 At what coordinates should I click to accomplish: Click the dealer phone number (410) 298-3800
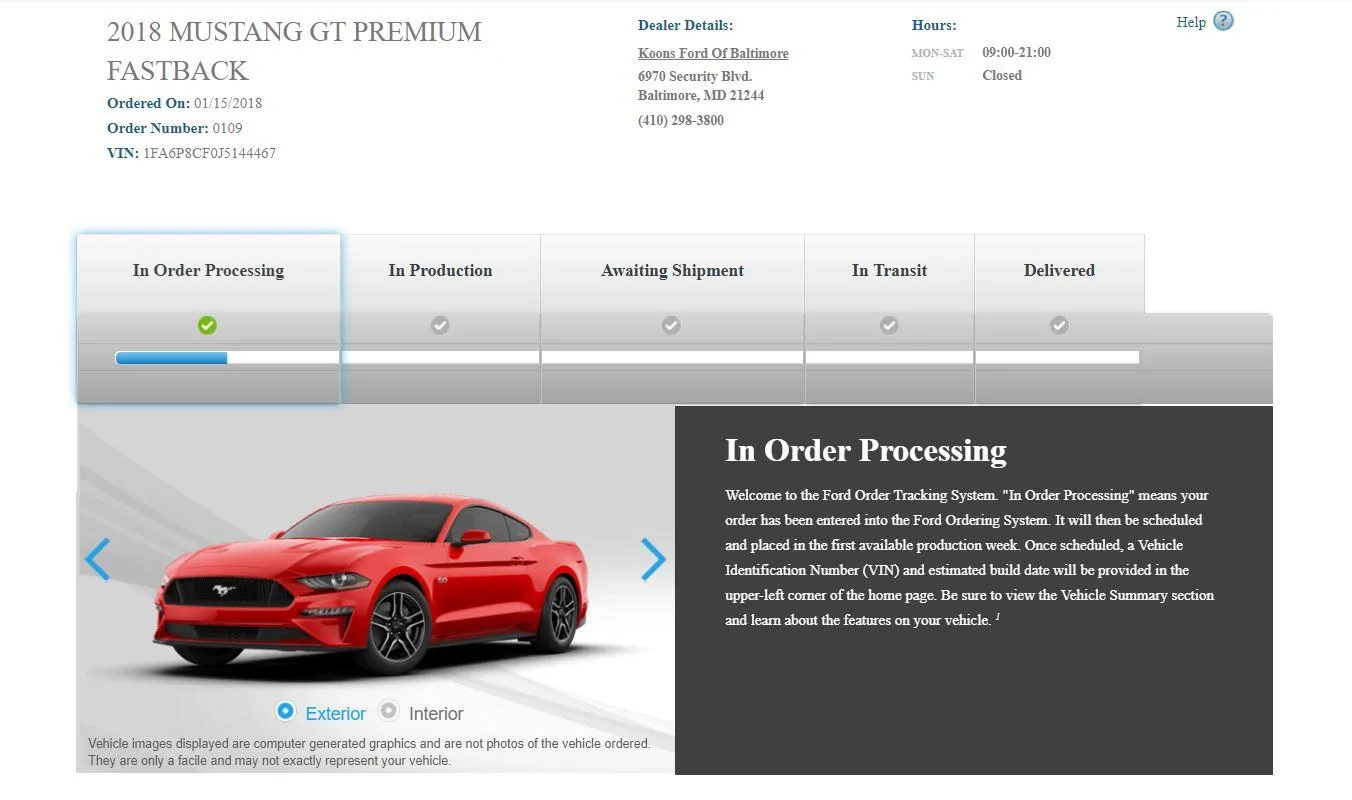tap(681, 120)
